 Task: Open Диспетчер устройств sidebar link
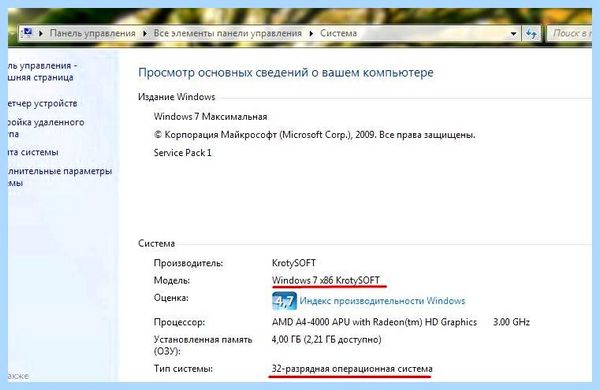coord(42,103)
